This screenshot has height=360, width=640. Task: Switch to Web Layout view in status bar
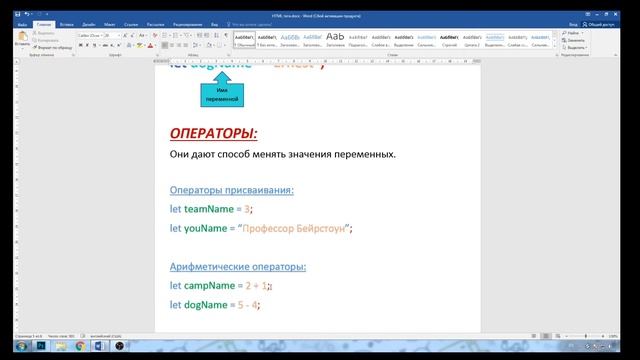point(558,336)
